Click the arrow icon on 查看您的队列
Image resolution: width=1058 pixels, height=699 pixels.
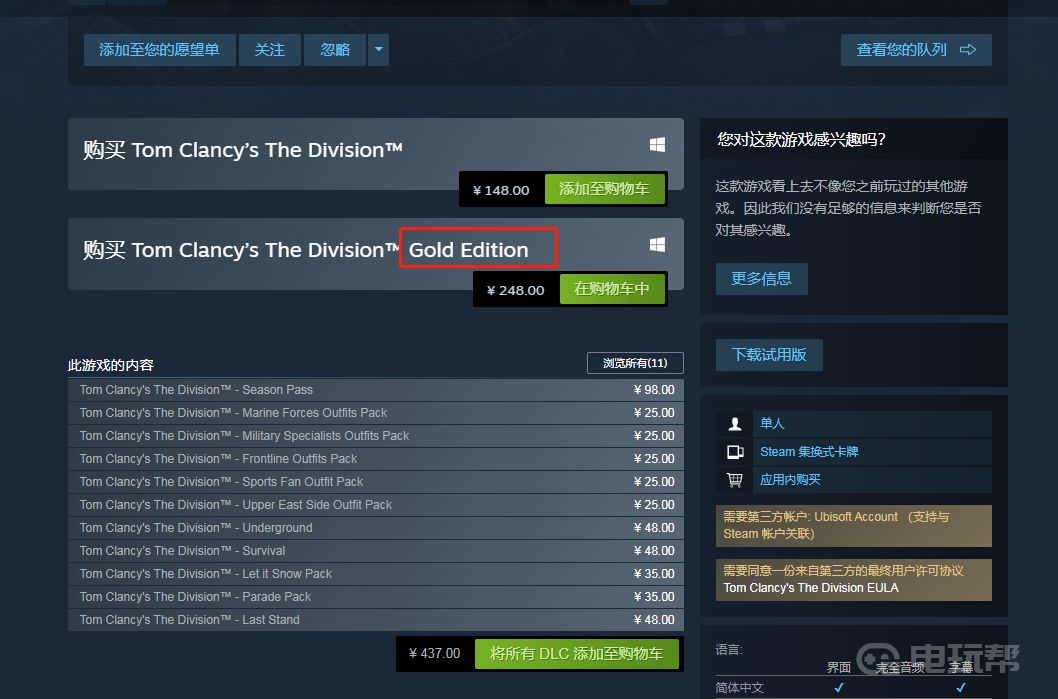(x=968, y=50)
